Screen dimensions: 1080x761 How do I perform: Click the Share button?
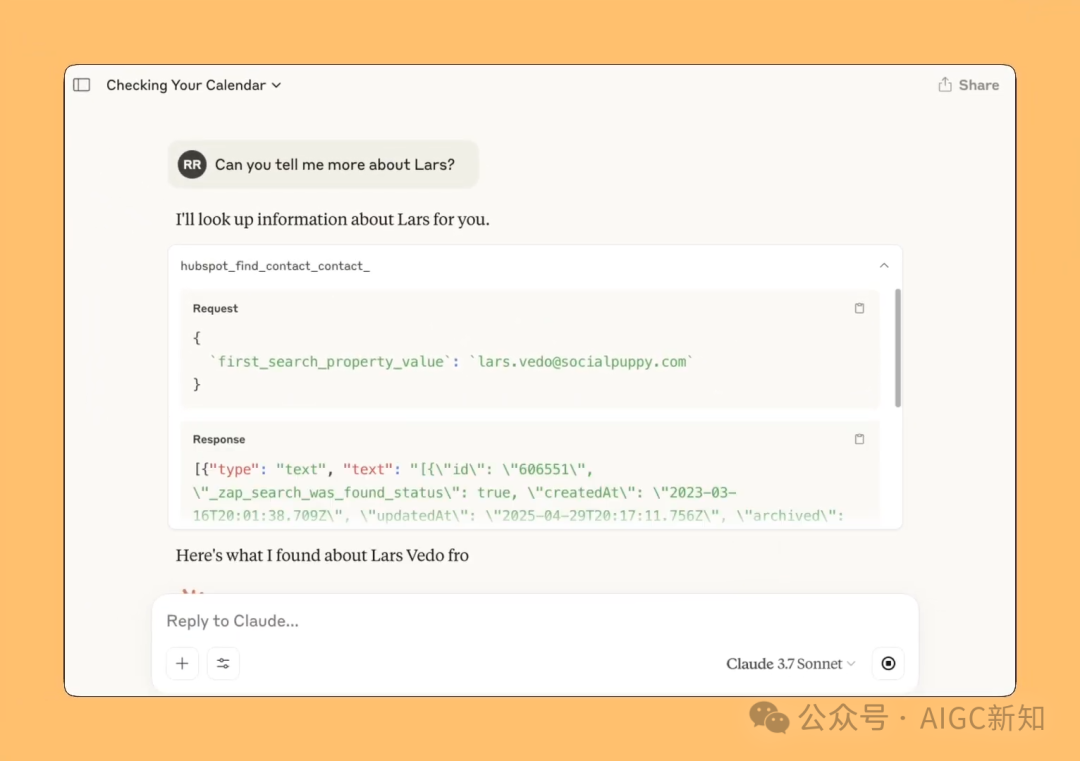[x=968, y=85]
